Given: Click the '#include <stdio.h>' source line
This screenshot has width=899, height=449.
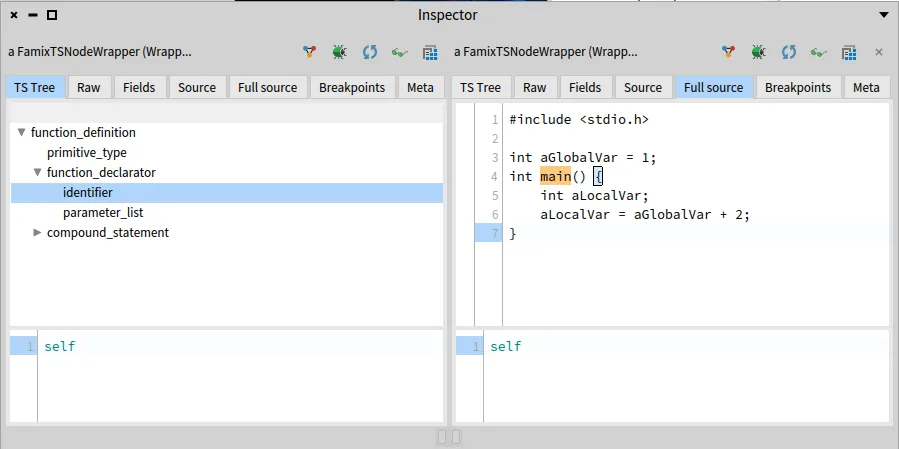Looking at the screenshot, I should (579, 119).
